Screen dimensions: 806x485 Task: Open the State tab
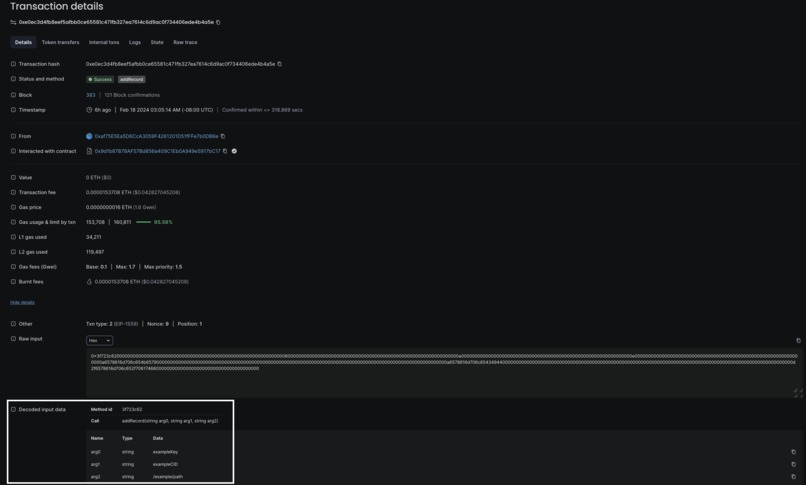[x=157, y=42]
